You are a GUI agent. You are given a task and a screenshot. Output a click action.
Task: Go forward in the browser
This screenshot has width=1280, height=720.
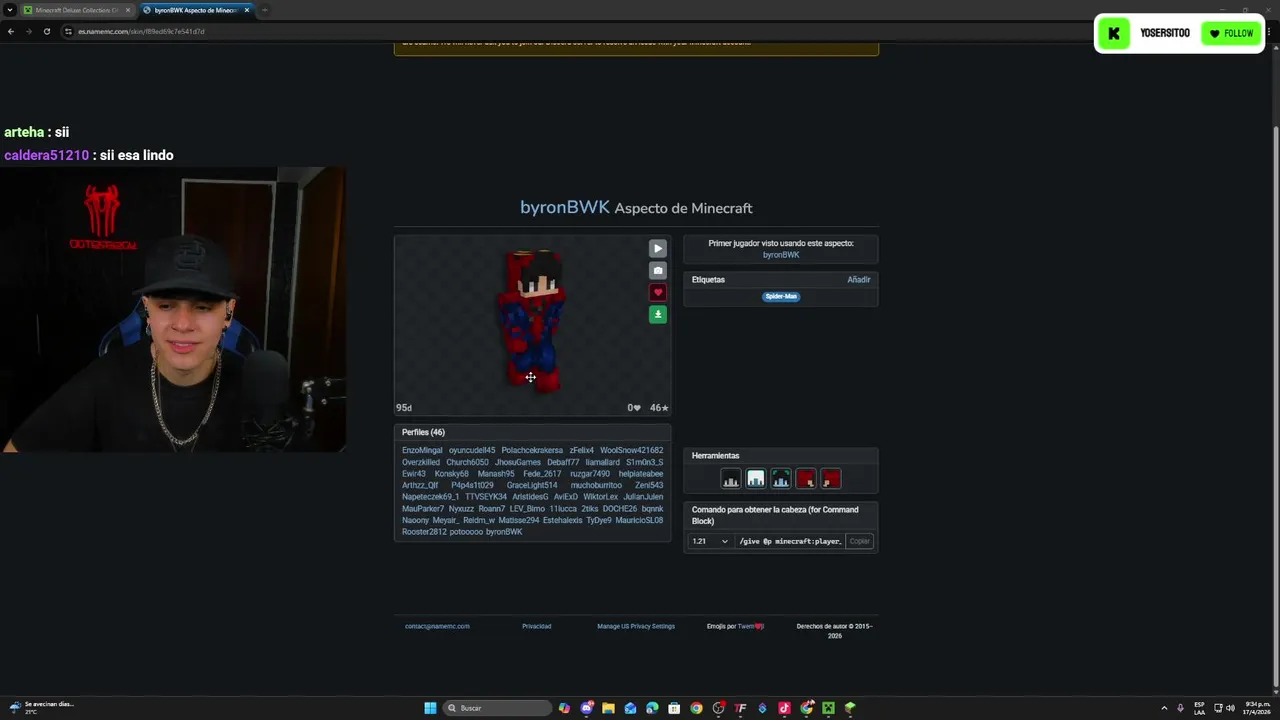click(29, 31)
